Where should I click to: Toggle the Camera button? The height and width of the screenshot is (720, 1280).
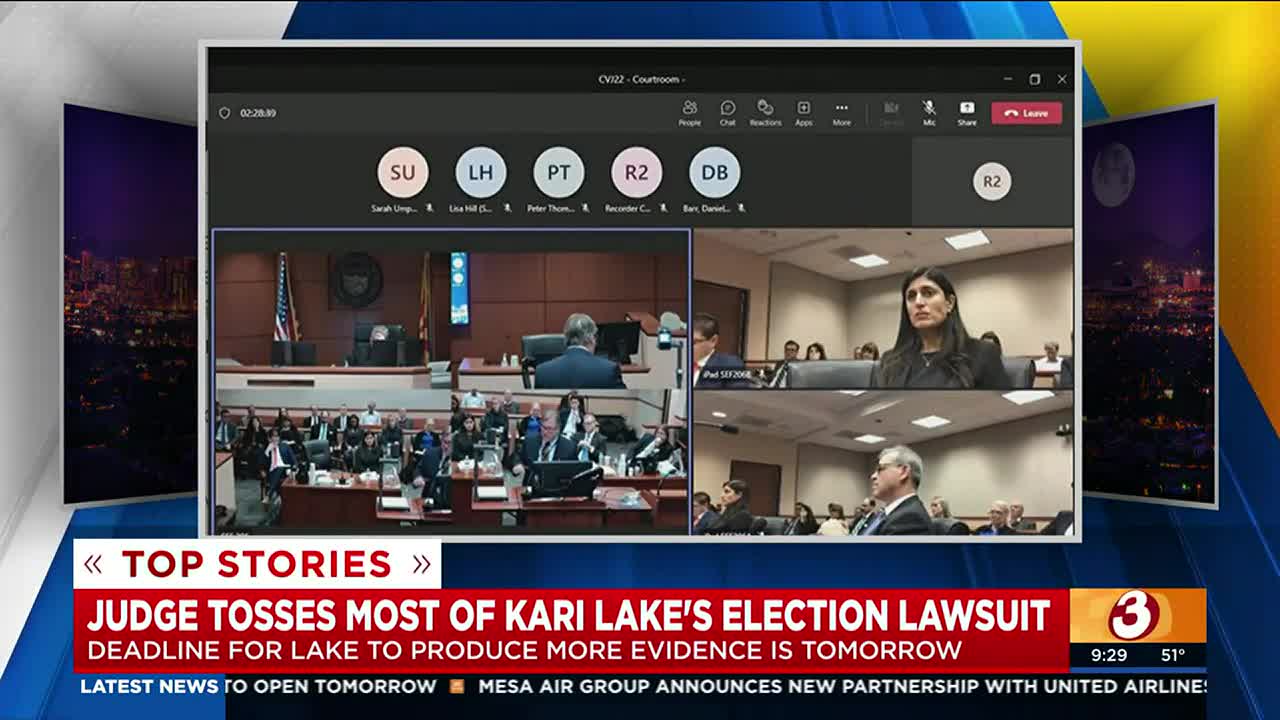[890, 112]
